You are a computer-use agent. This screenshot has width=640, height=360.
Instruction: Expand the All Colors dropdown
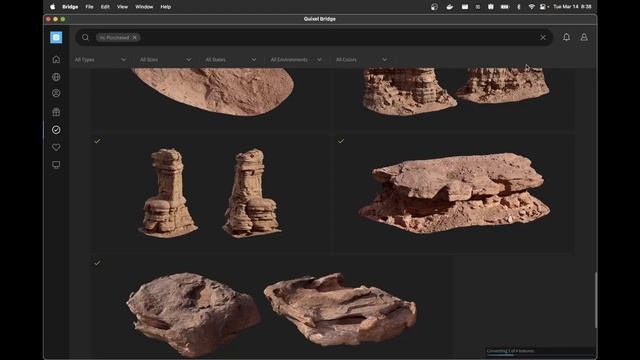(361, 60)
